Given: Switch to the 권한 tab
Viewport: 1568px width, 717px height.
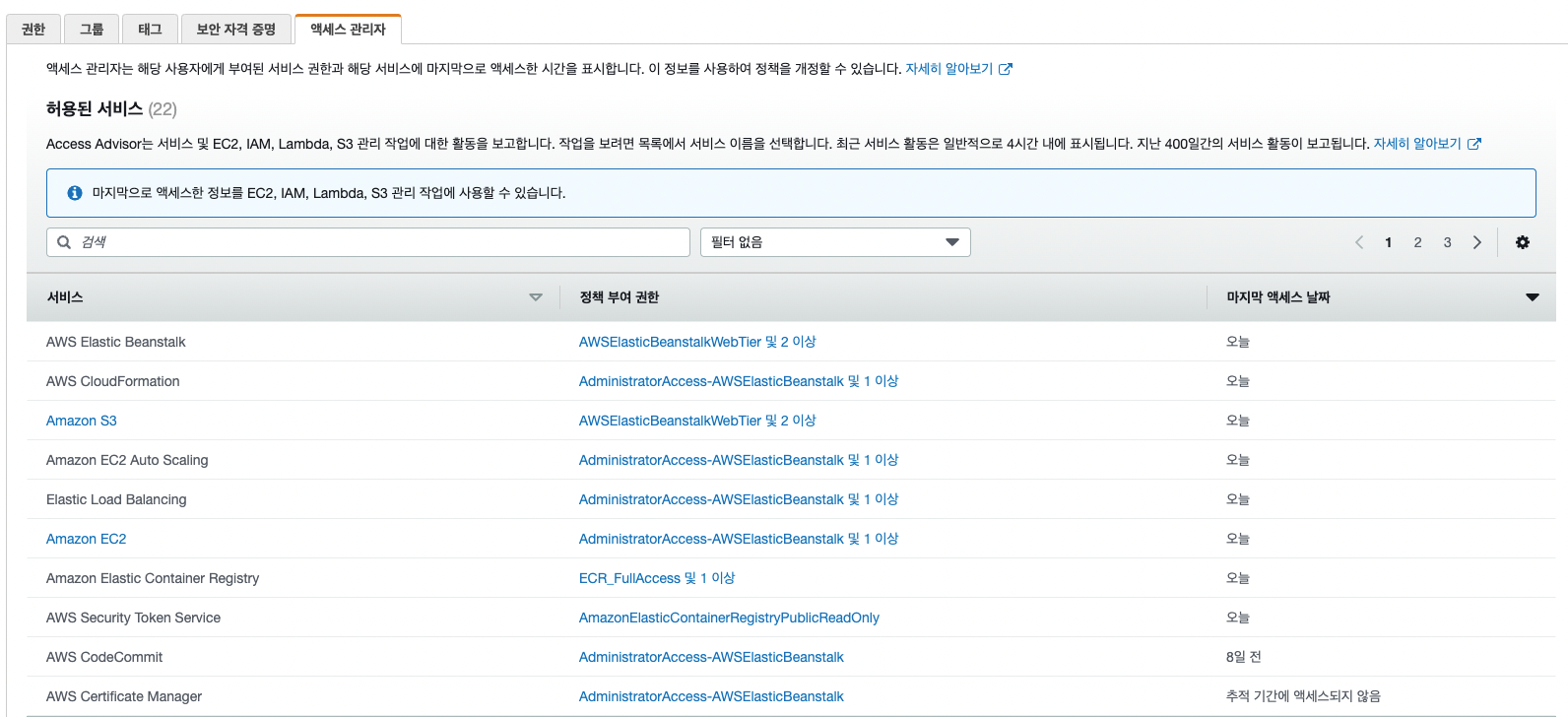Looking at the screenshot, I should click(33, 30).
